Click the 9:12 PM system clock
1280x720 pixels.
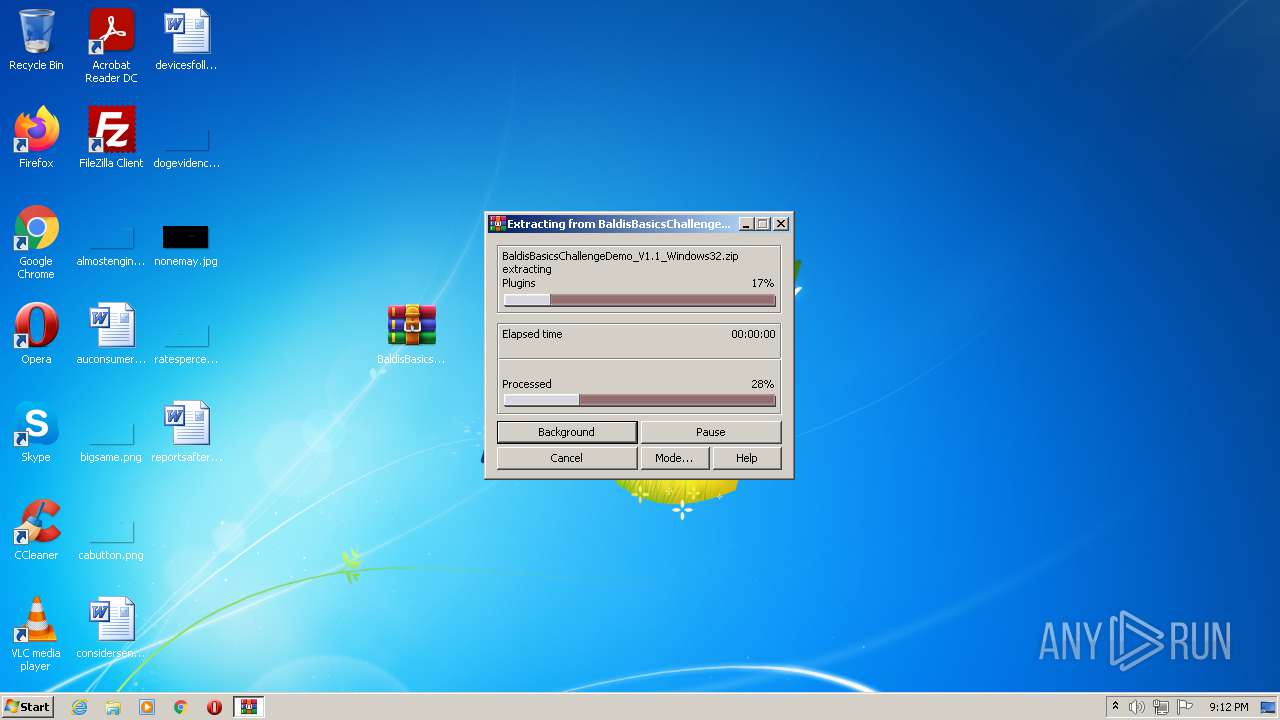(1228, 707)
